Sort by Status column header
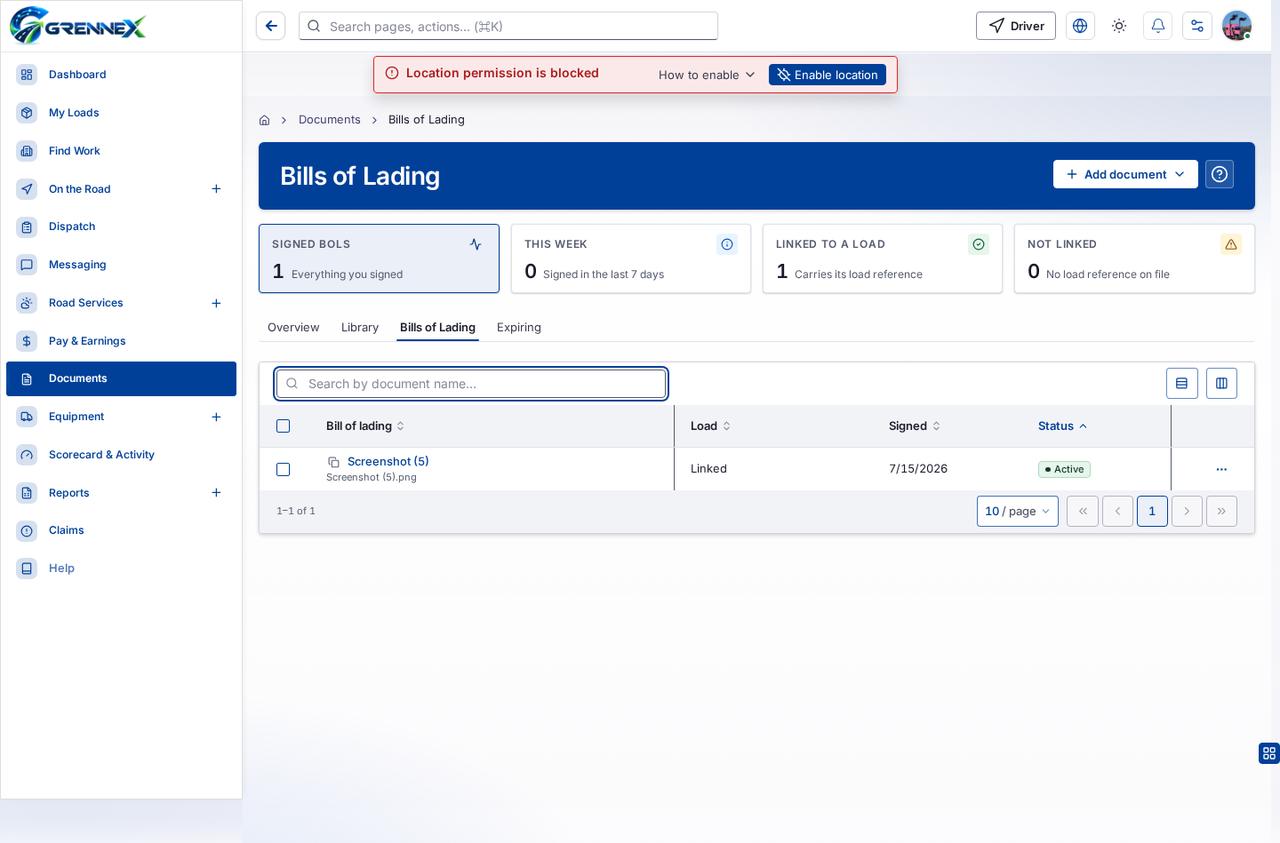 point(1062,426)
